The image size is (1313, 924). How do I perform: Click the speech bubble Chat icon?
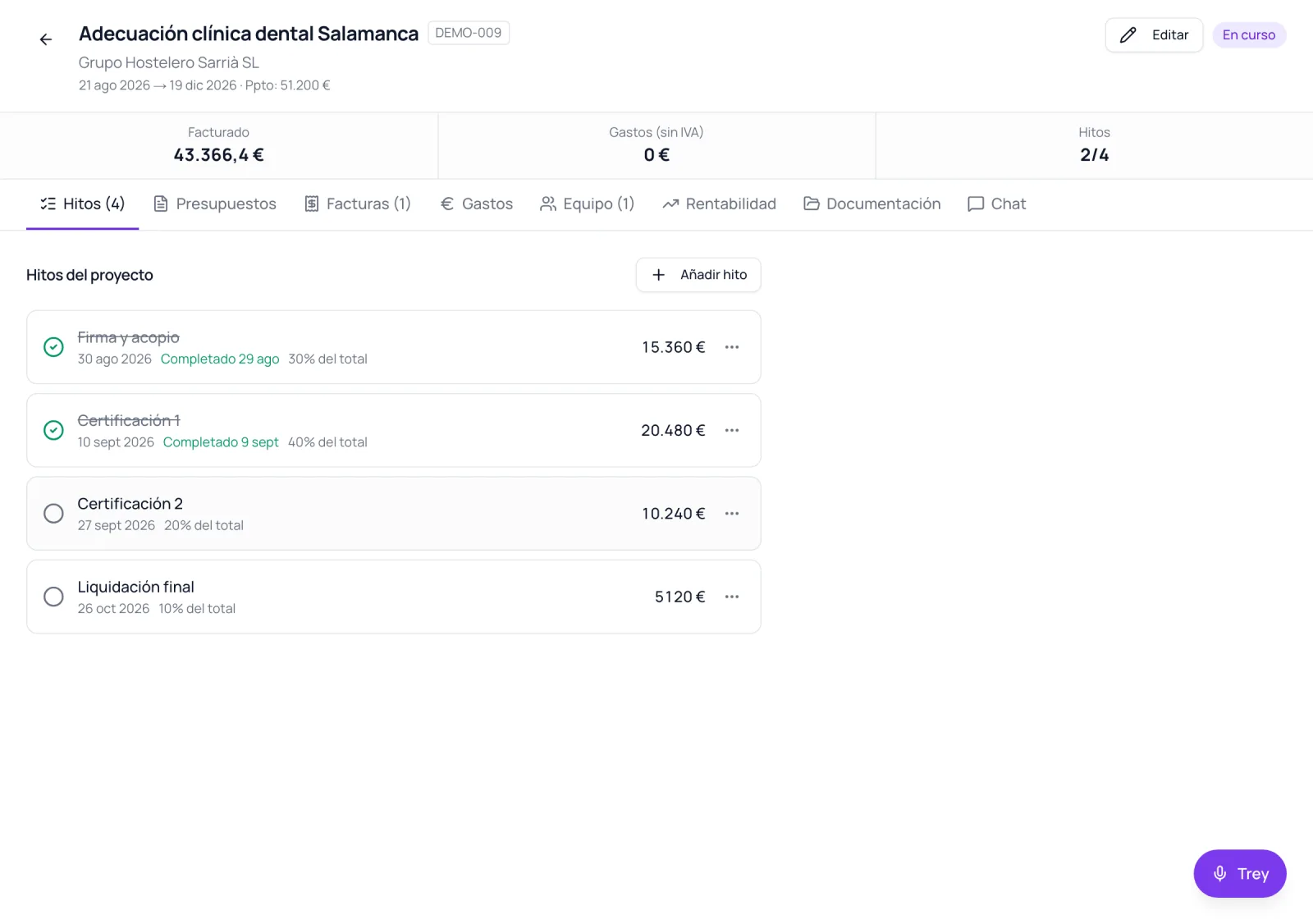[x=976, y=204]
